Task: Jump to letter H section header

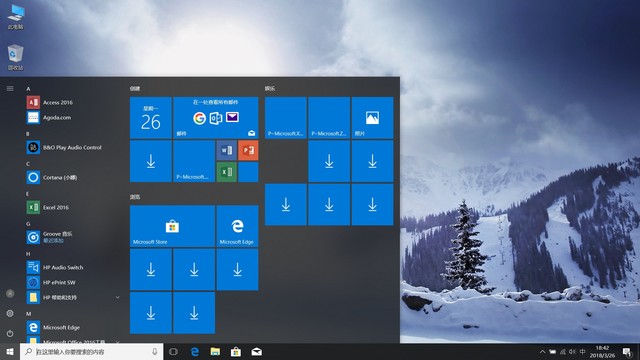Action: coord(28,254)
